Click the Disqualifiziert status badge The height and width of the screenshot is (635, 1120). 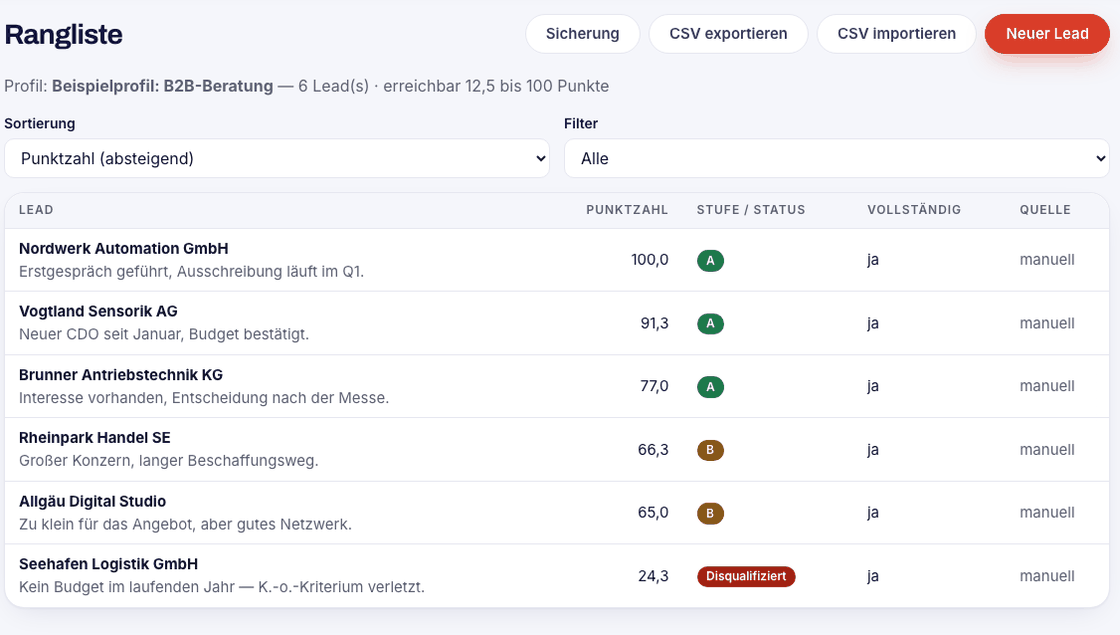click(746, 576)
